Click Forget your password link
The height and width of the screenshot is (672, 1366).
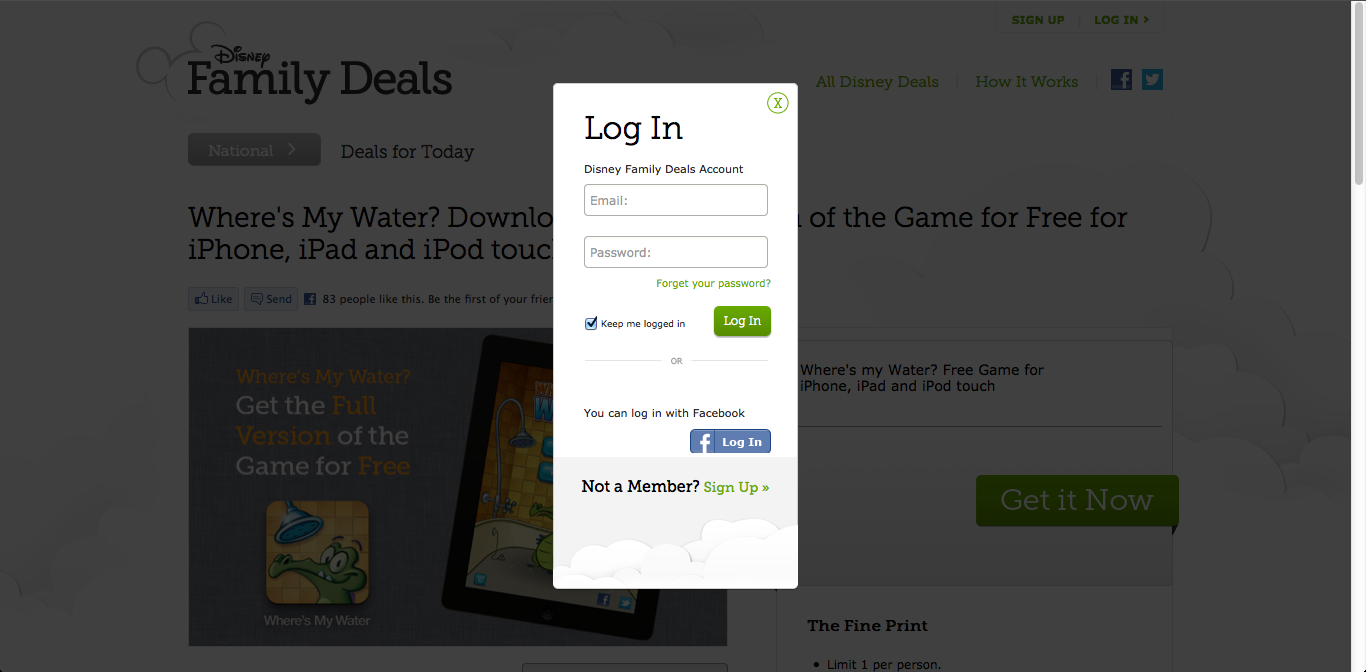713,284
